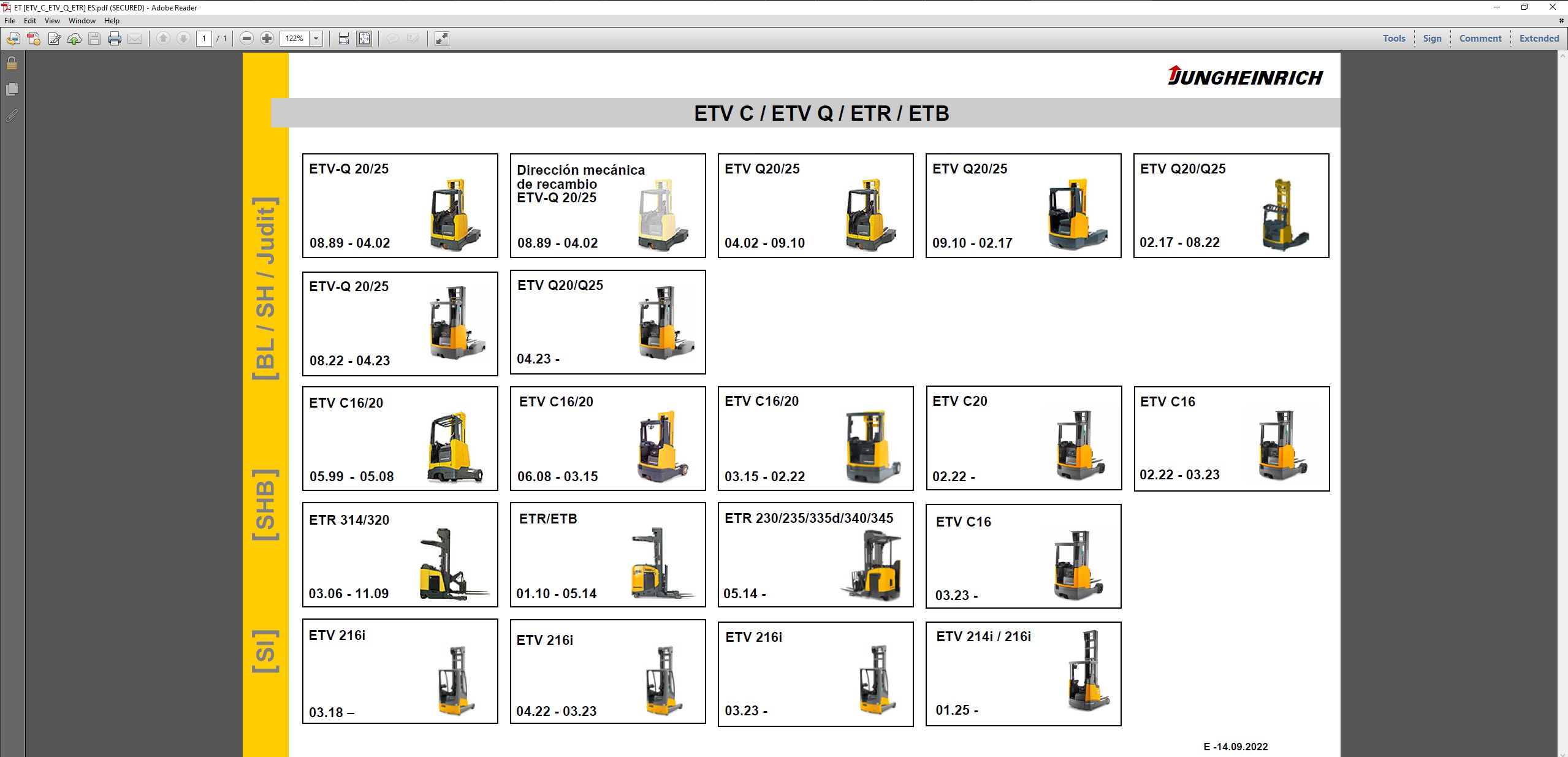
Task: Click the page number input field
Action: 204,39
